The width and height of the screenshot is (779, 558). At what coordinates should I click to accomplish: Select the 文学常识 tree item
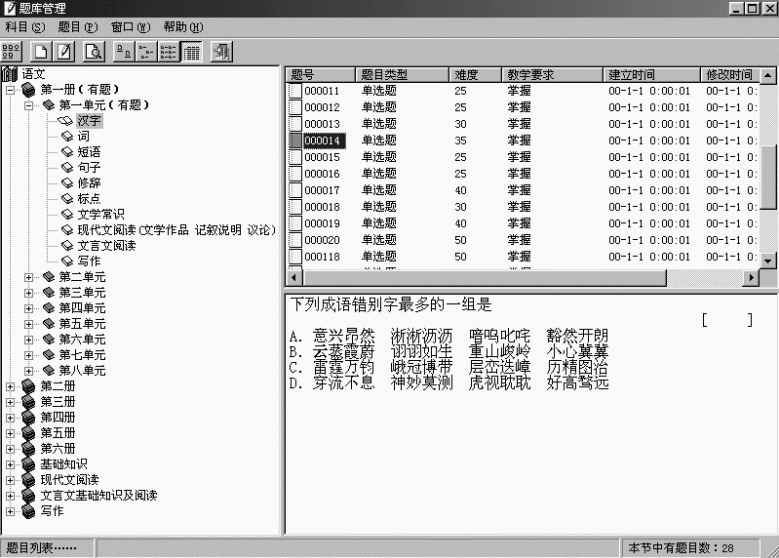point(101,214)
